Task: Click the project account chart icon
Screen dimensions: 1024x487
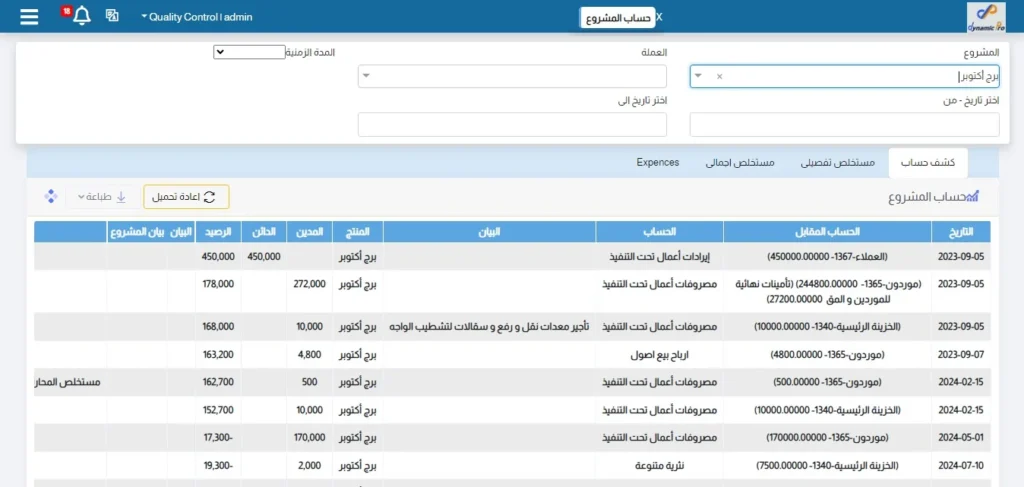Action: click(973, 197)
